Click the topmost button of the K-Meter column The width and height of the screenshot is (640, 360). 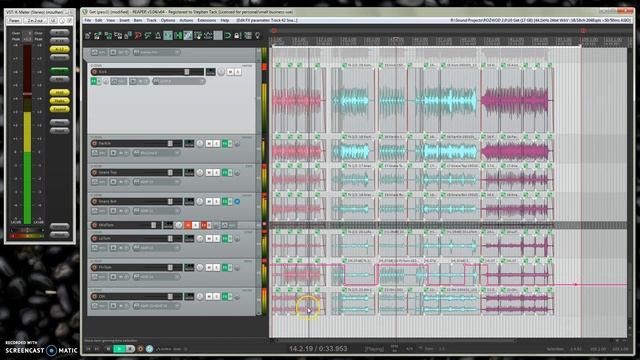pyautogui.click(x=60, y=32)
